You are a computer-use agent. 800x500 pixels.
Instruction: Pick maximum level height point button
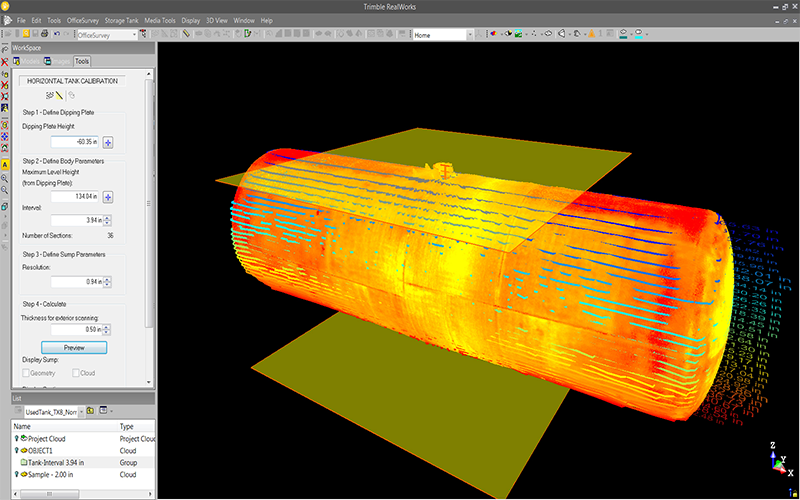[x=108, y=197]
